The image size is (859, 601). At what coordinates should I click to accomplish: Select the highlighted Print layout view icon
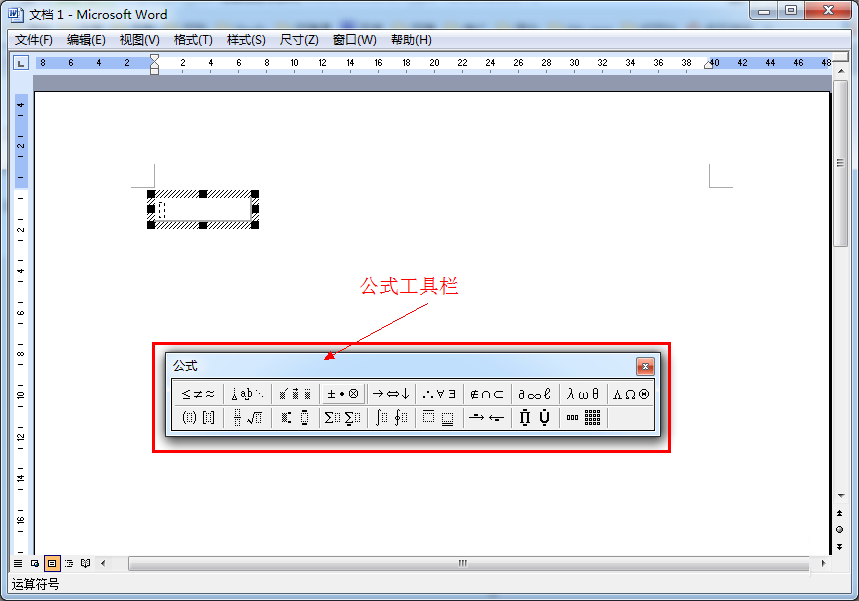[x=52, y=563]
